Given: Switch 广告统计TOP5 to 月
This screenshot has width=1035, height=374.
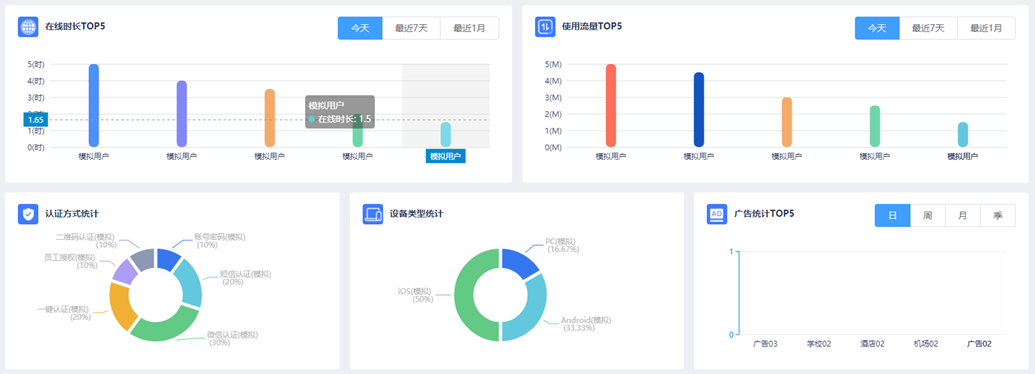Looking at the screenshot, I should point(962,216).
